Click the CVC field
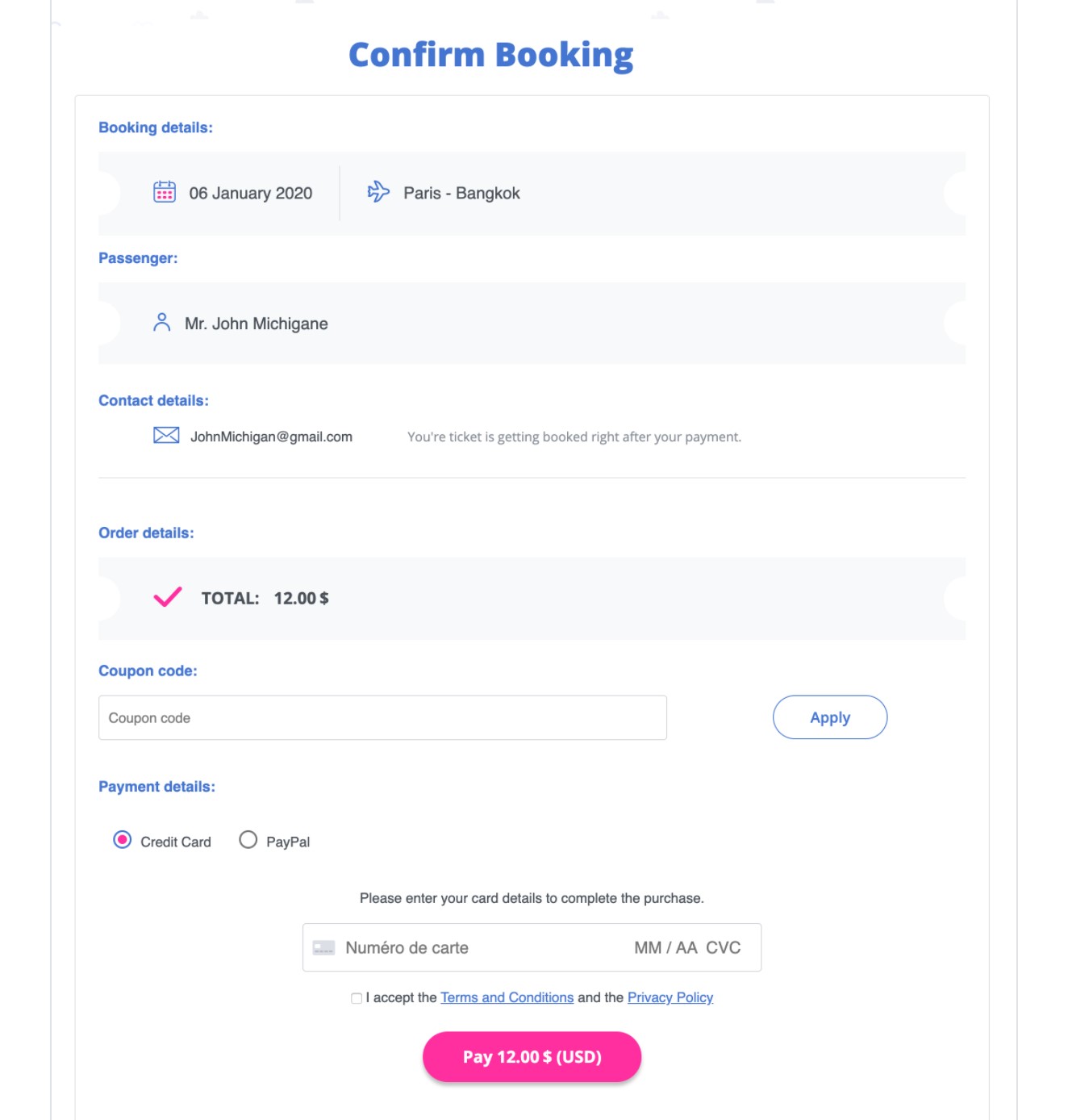This screenshot has height=1120, width=1068. click(x=724, y=947)
